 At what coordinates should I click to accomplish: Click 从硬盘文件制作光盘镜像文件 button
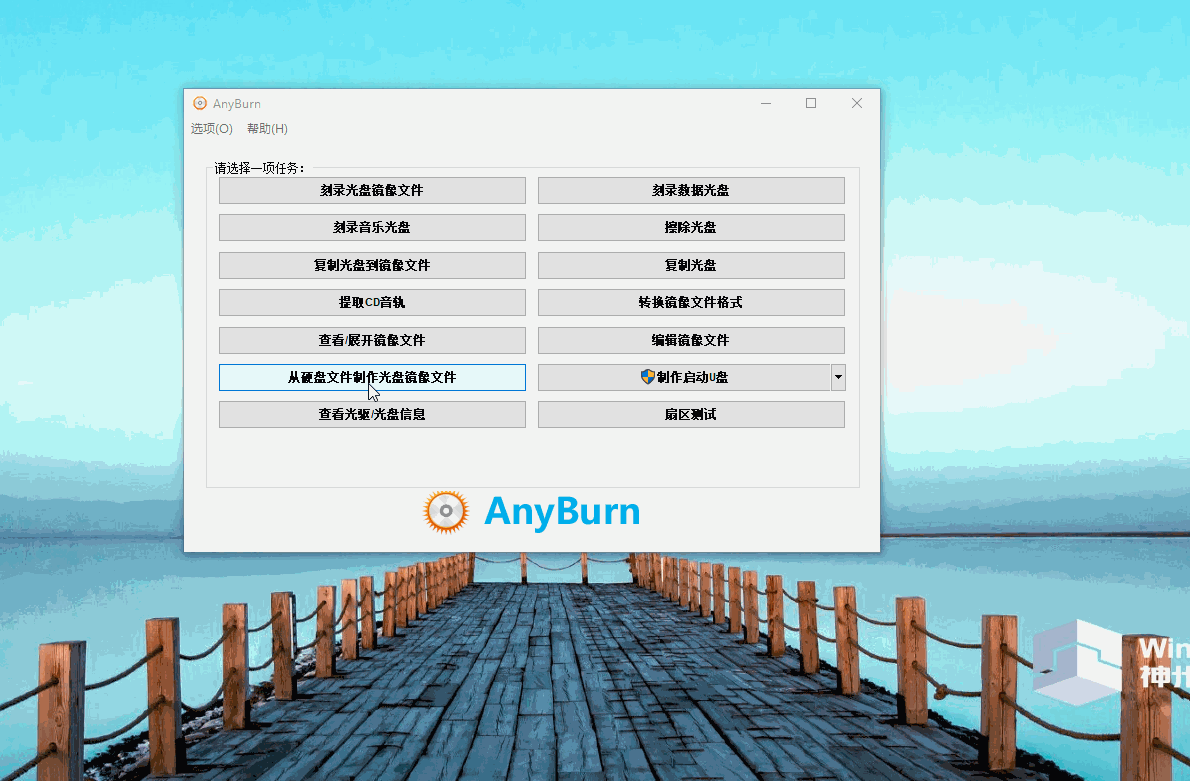pyautogui.click(x=372, y=377)
